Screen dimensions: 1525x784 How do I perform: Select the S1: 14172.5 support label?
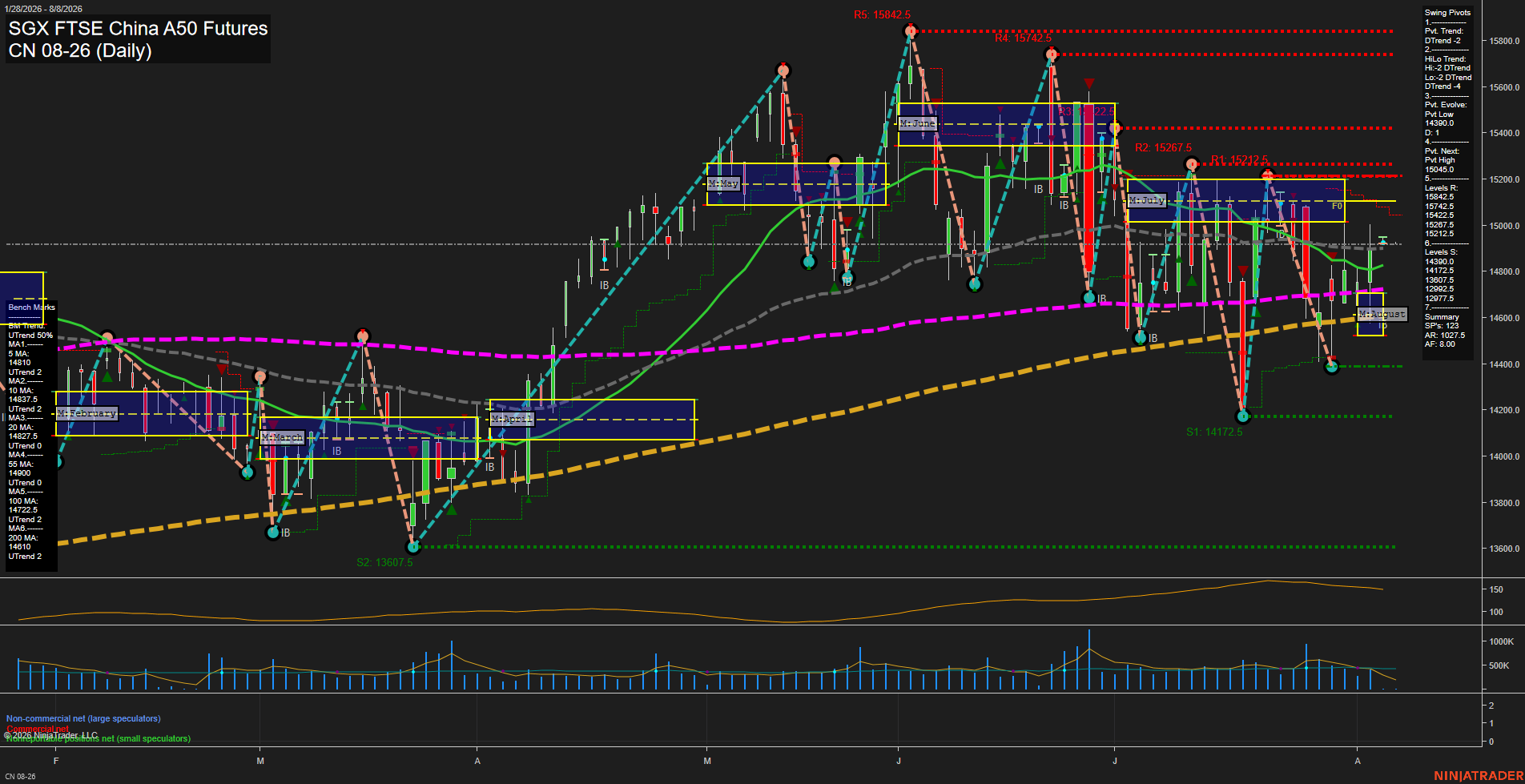click(x=1214, y=432)
